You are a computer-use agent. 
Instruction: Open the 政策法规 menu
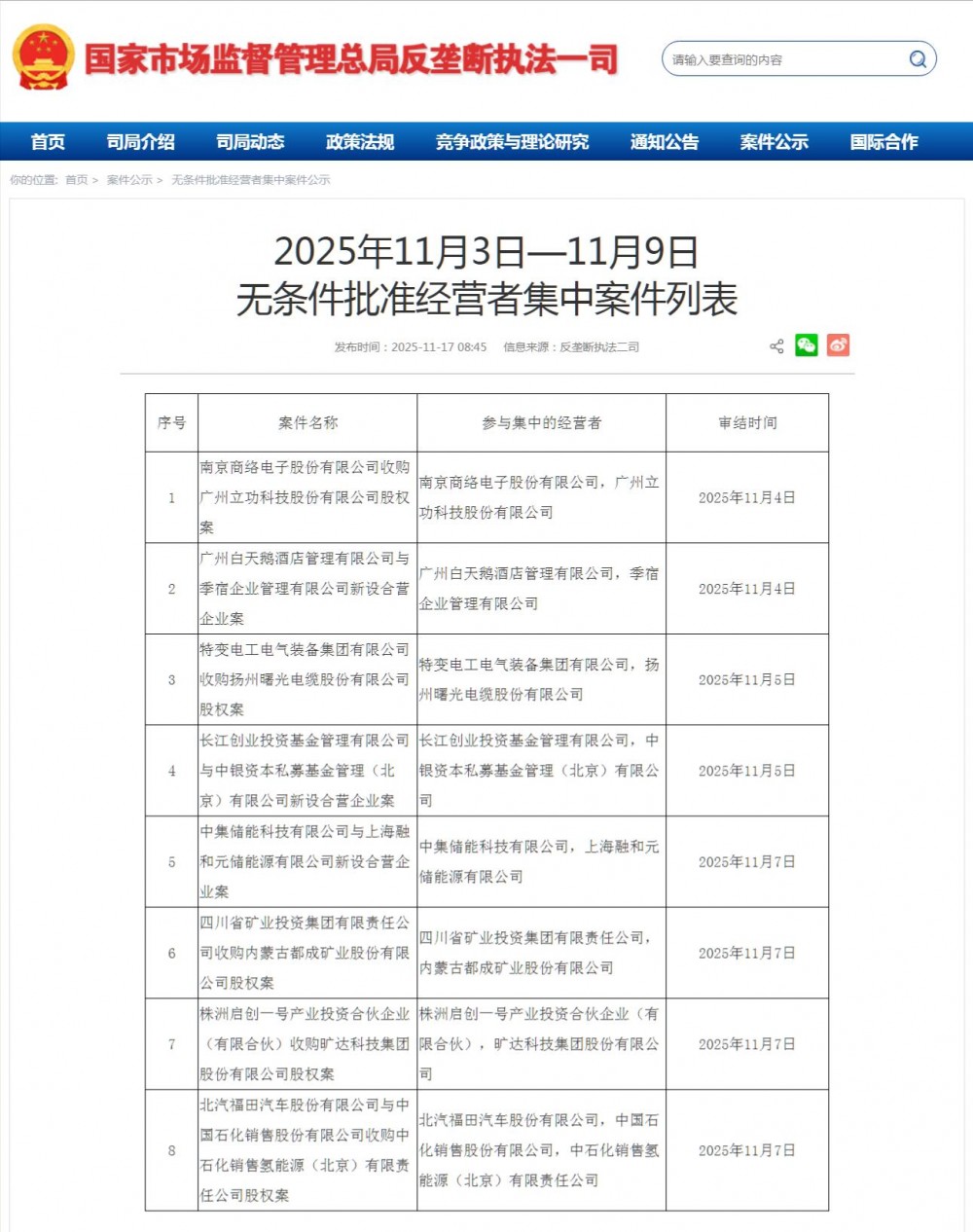360,142
